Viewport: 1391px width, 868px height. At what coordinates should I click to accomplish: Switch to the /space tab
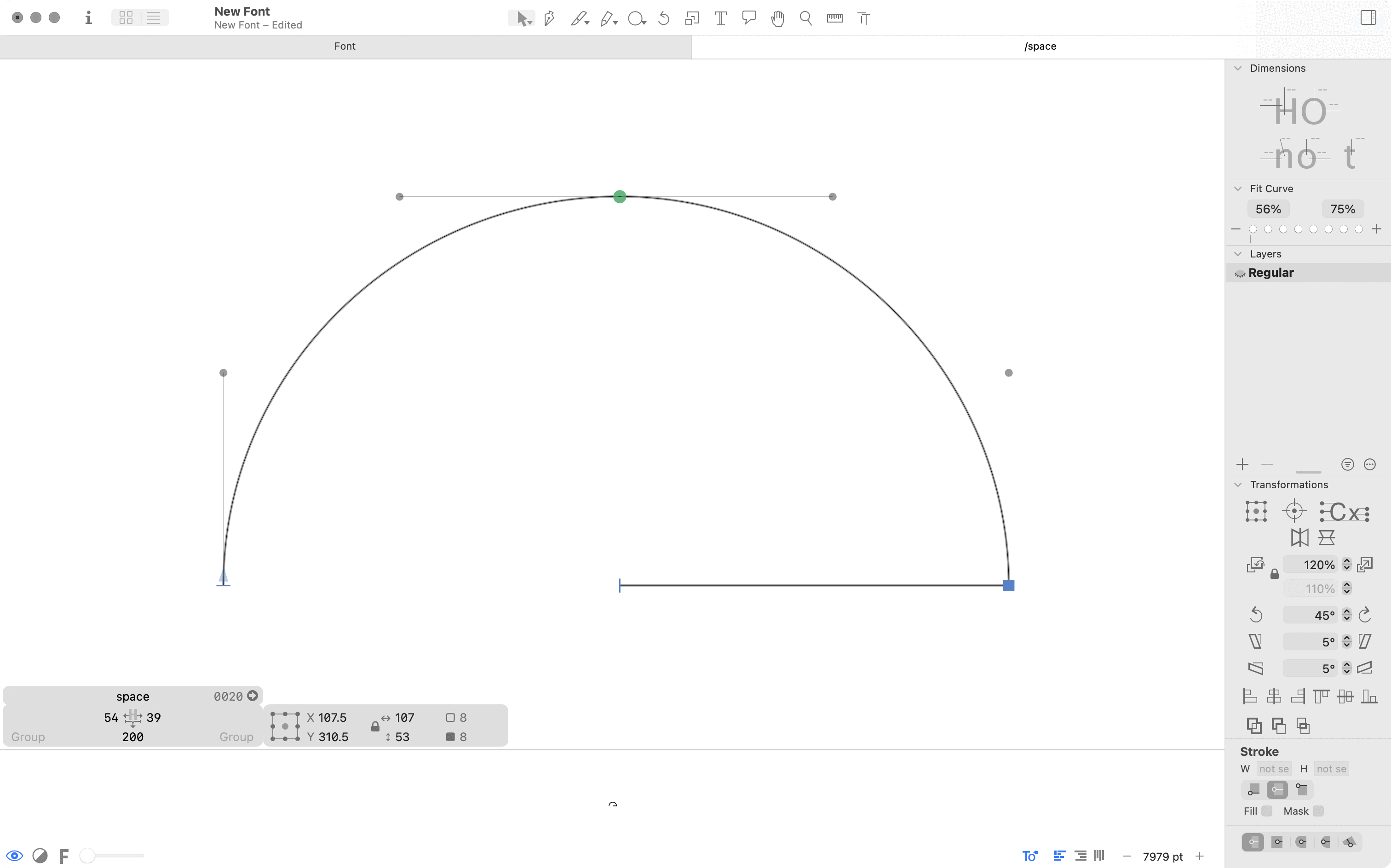(1040, 46)
